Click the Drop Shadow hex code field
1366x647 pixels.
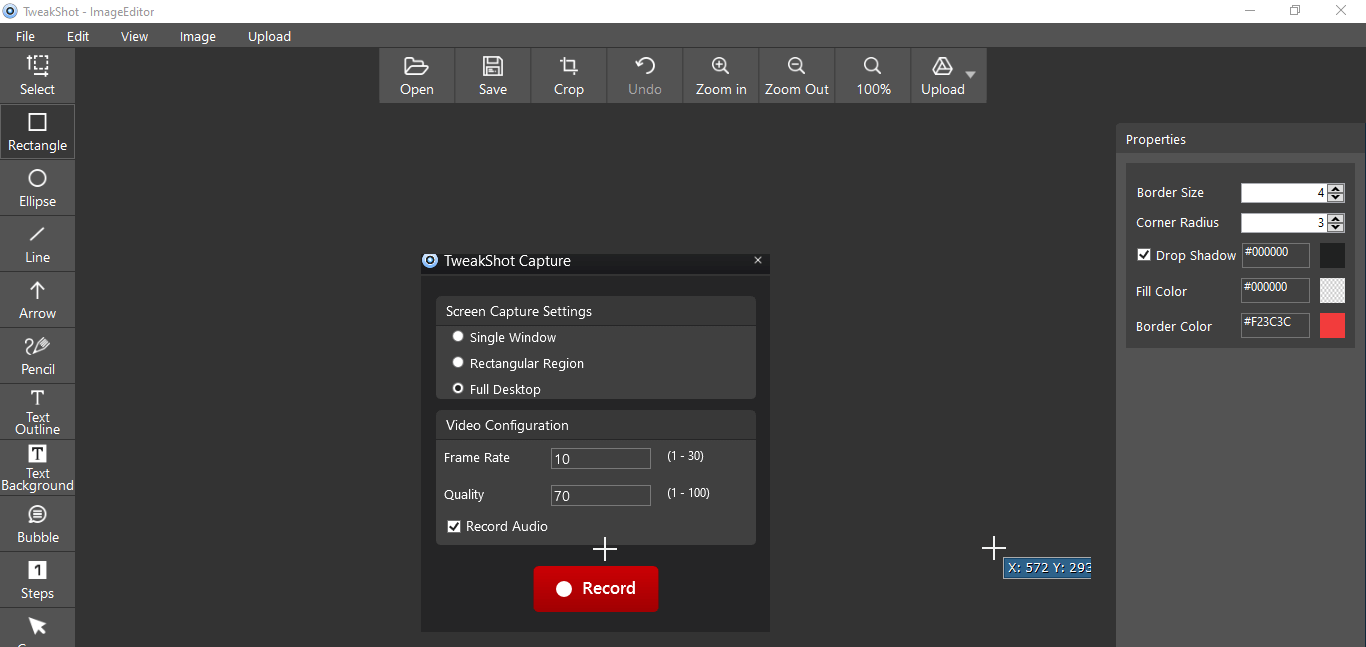[x=1275, y=255]
